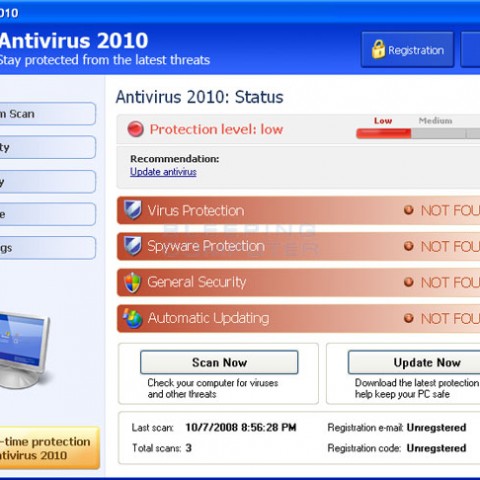Viewport: 480px width, 480px height.
Task: Click the red Protection level indicator orb
Action: [x=136, y=129]
